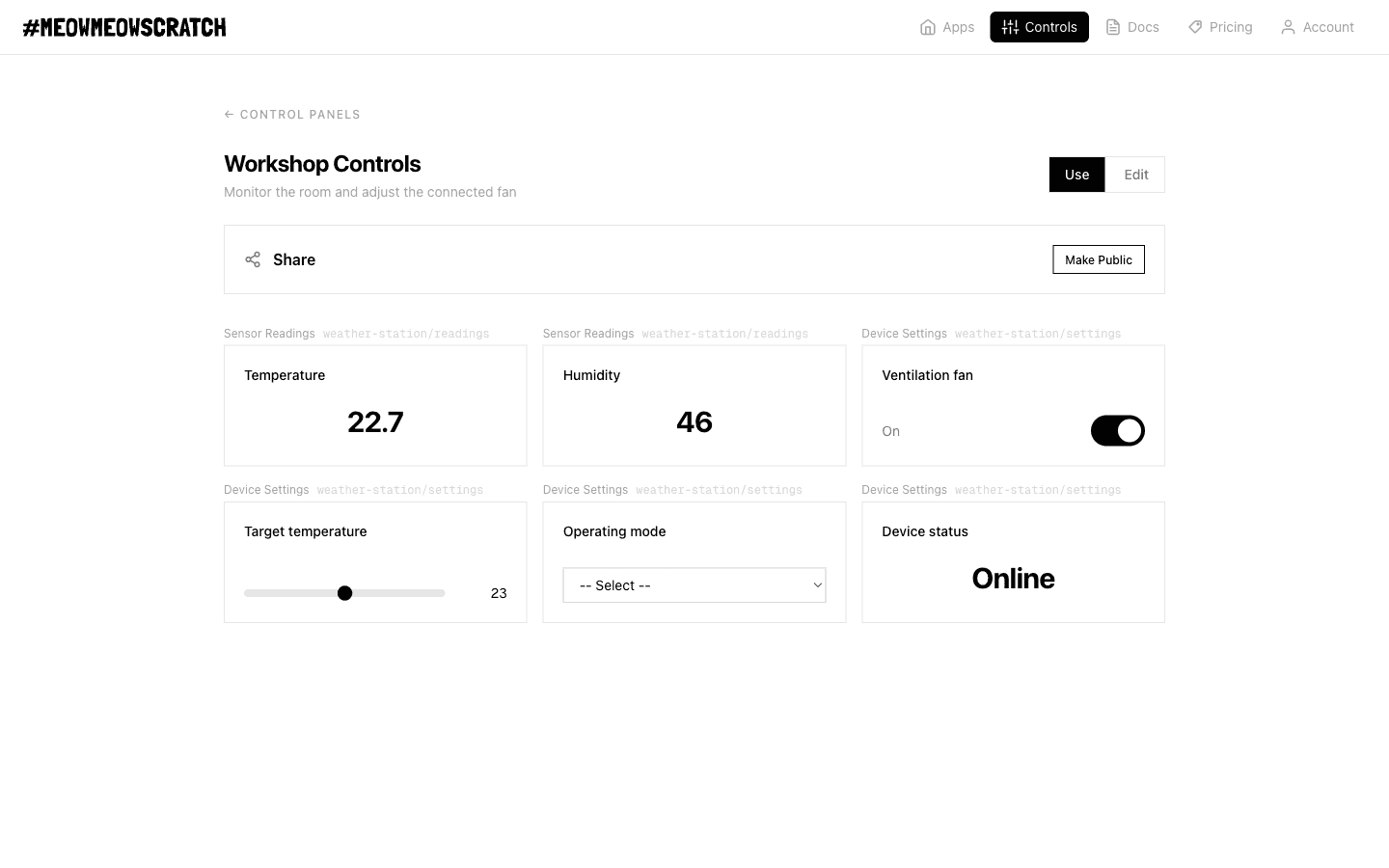The image size is (1389, 868).
Task: Click the share icon in Share panel
Action: [253, 259]
